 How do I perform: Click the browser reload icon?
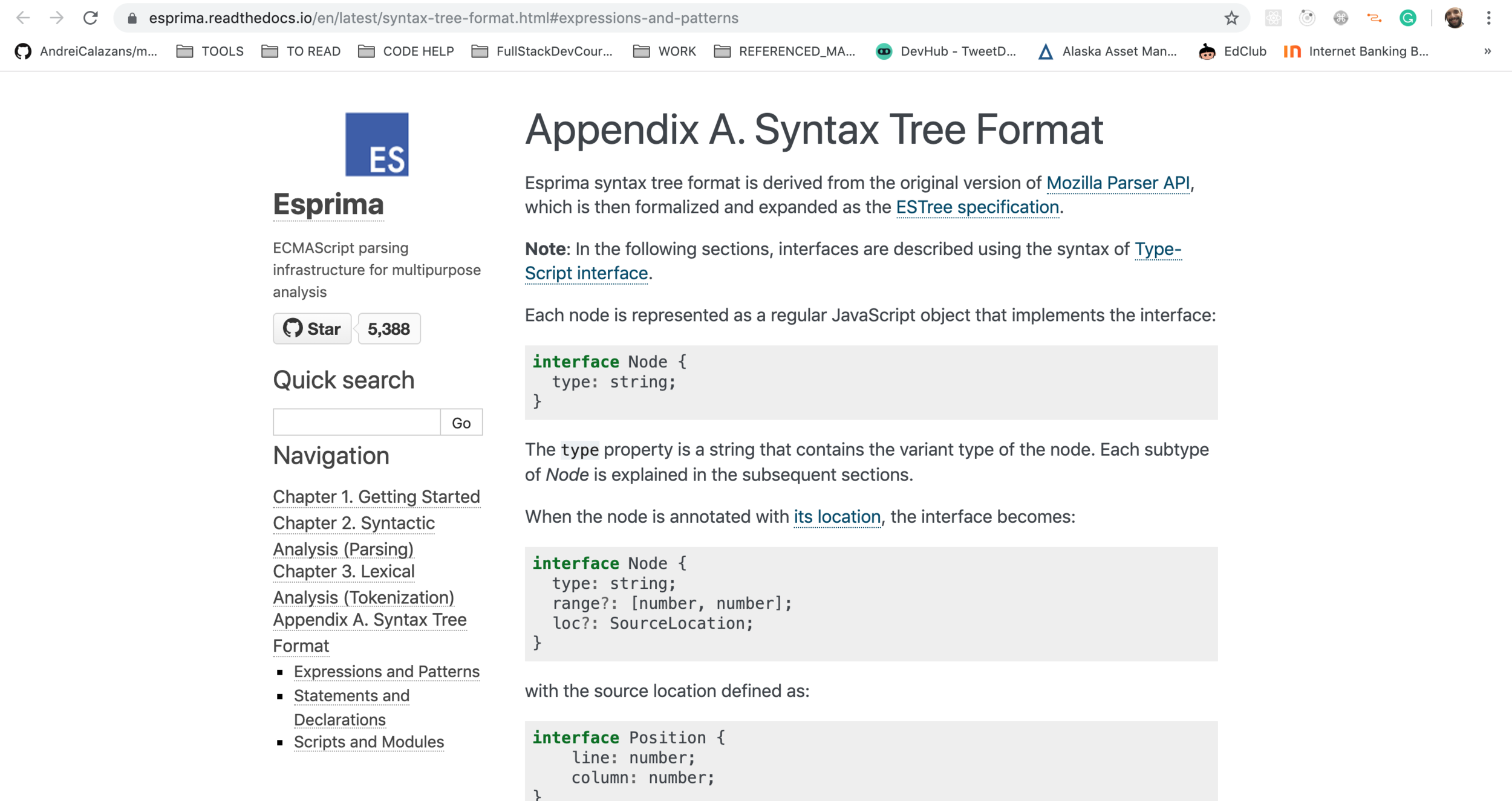[91, 18]
